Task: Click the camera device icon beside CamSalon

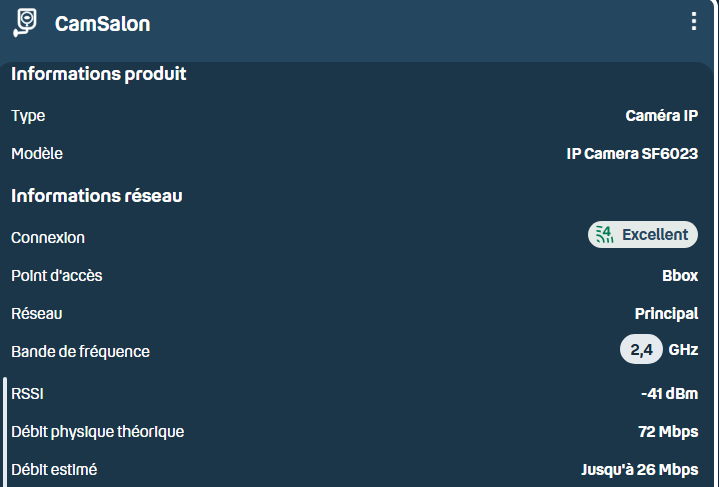Action: (26, 23)
